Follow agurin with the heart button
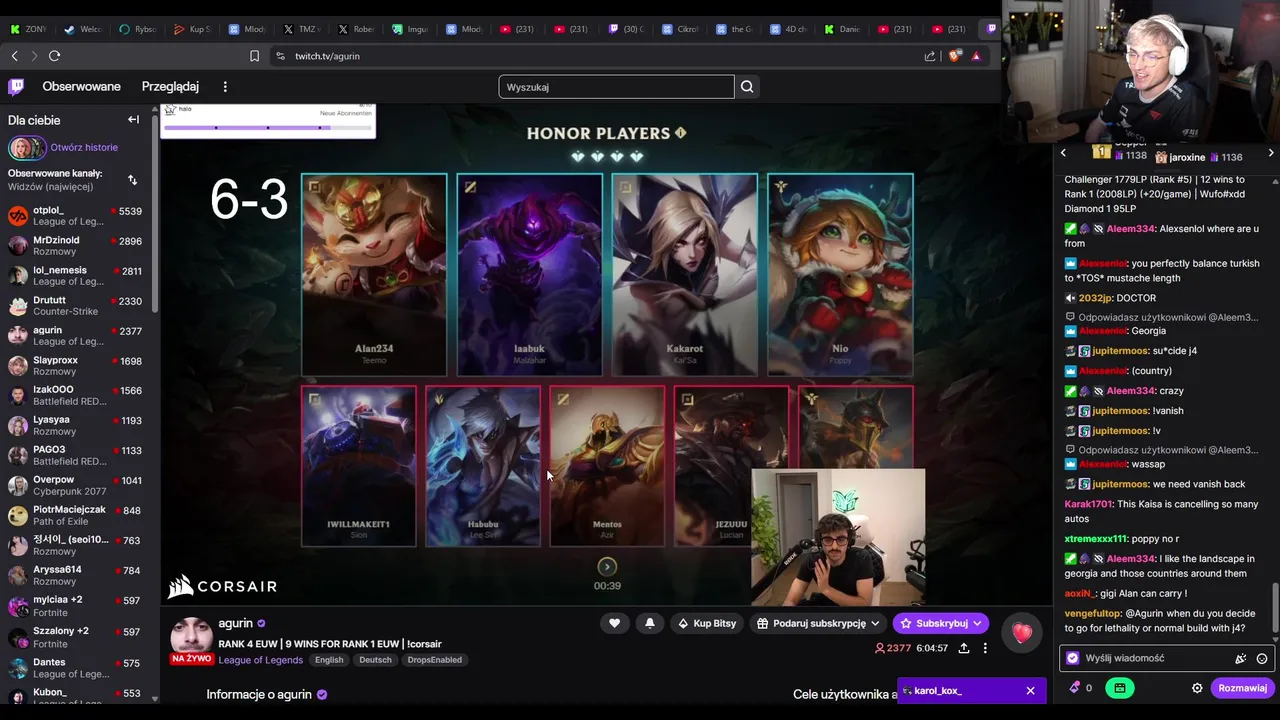1280x720 pixels. 614,623
